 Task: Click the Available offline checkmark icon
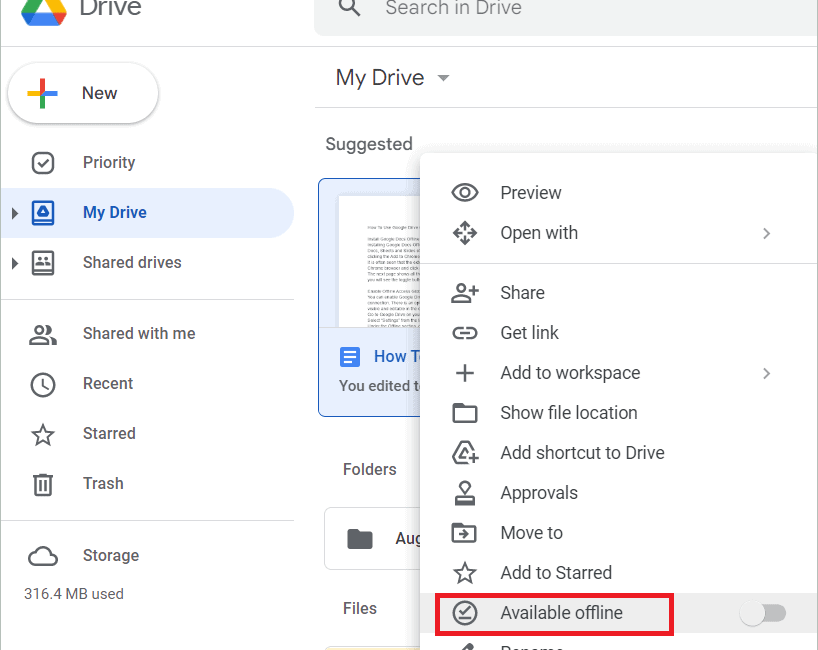pos(465,612)
